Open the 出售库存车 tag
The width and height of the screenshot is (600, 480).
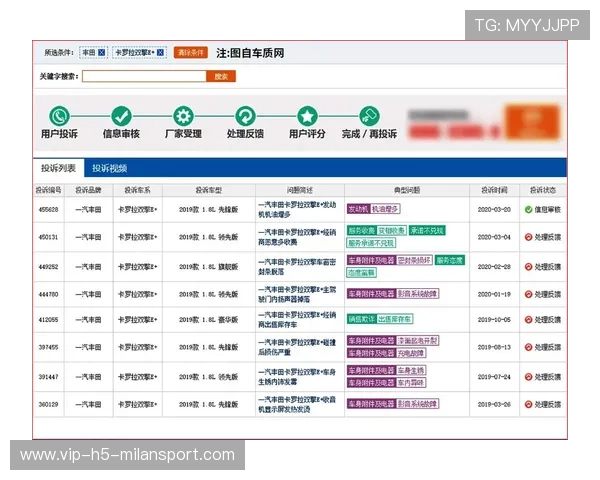[395, 319]
